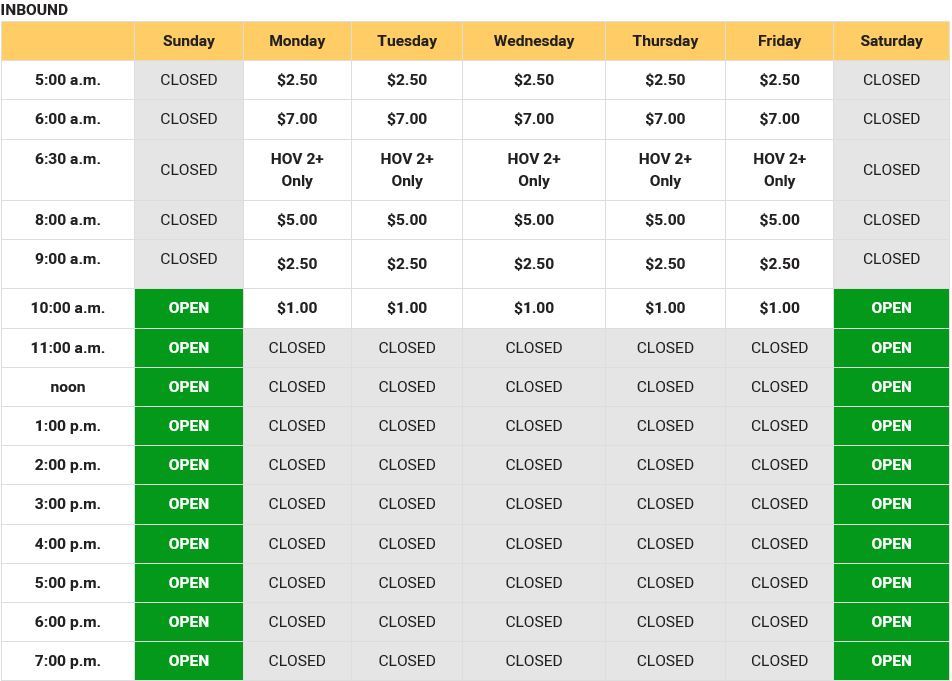The image size is (952, 681).
Task: Select Friday's $1.00 toll at 10:00 a.m.
Action: [x=779, y=308]
